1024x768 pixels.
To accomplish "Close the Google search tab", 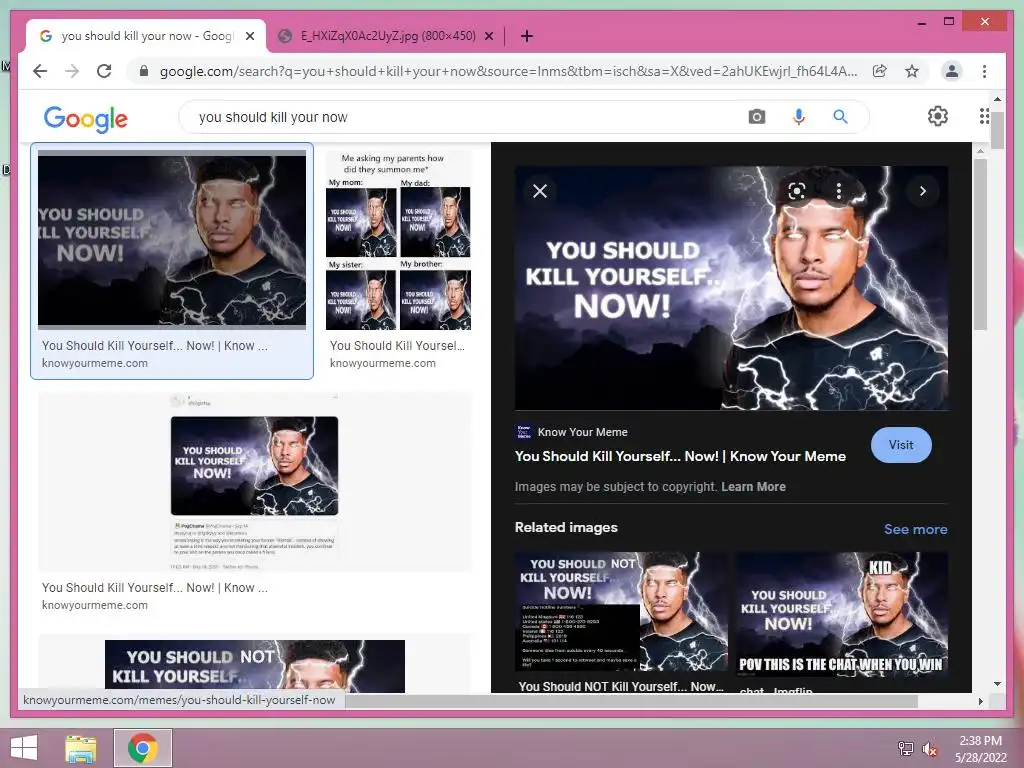I will (x=249, y=36).
